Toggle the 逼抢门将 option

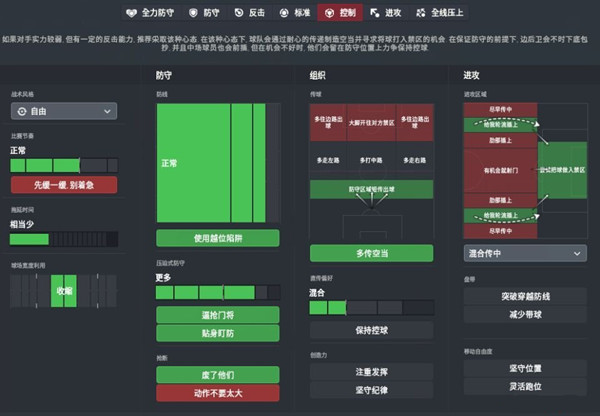218,314
